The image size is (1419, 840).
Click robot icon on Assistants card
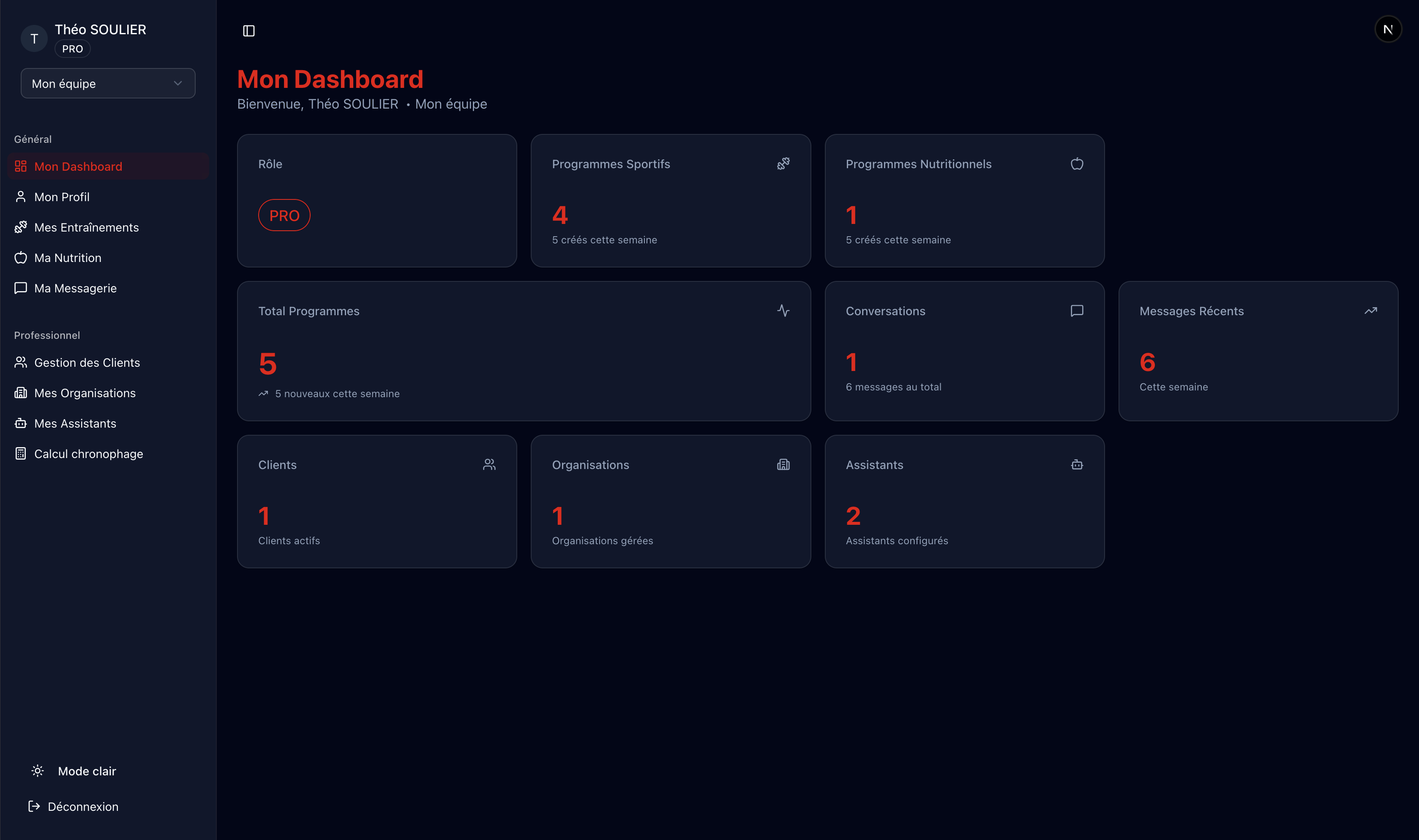[x=1077, y=465]
